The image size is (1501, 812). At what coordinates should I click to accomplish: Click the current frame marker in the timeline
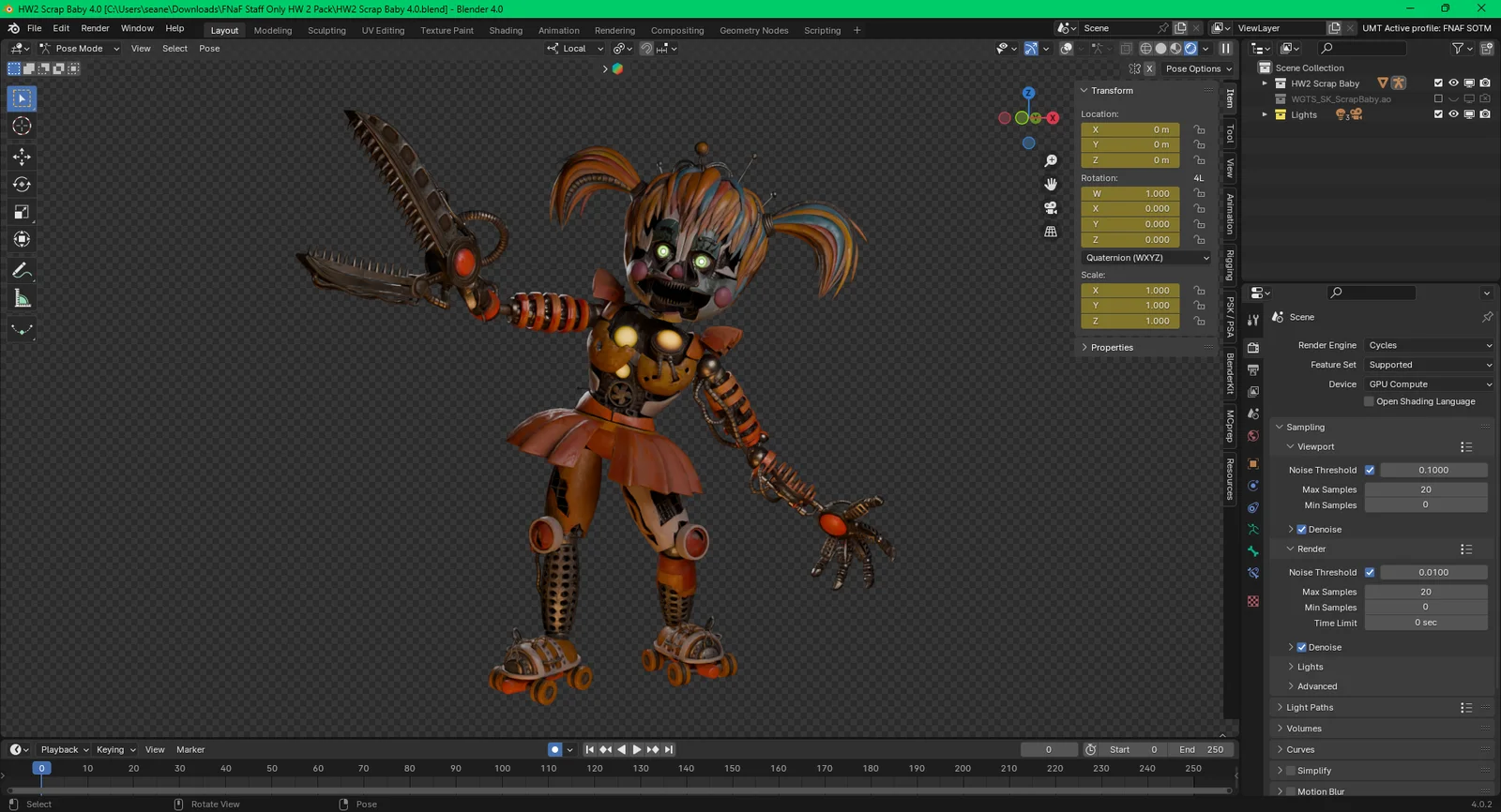tap(41, 768)
